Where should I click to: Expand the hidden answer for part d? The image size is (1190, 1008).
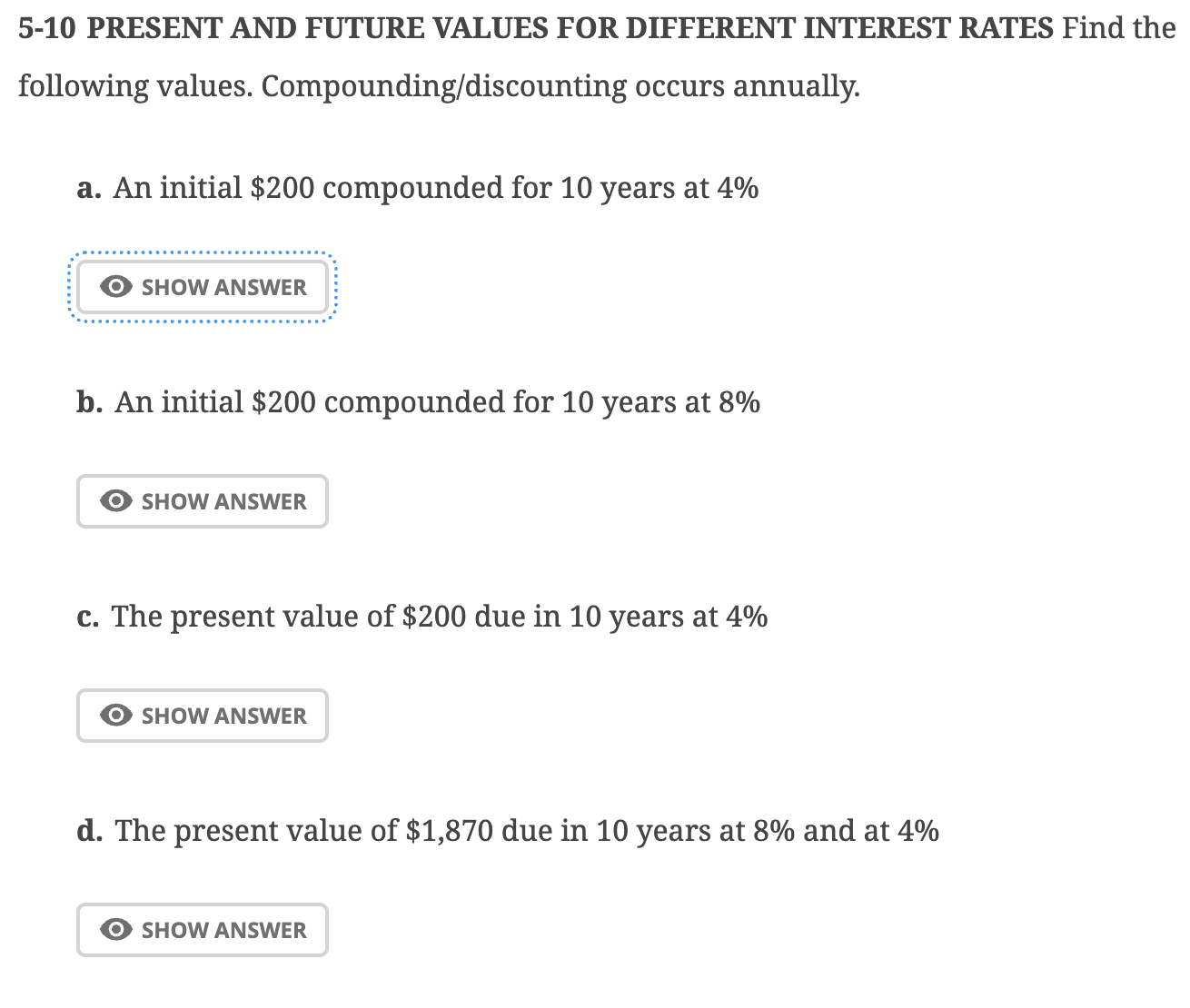coord(202,930)
